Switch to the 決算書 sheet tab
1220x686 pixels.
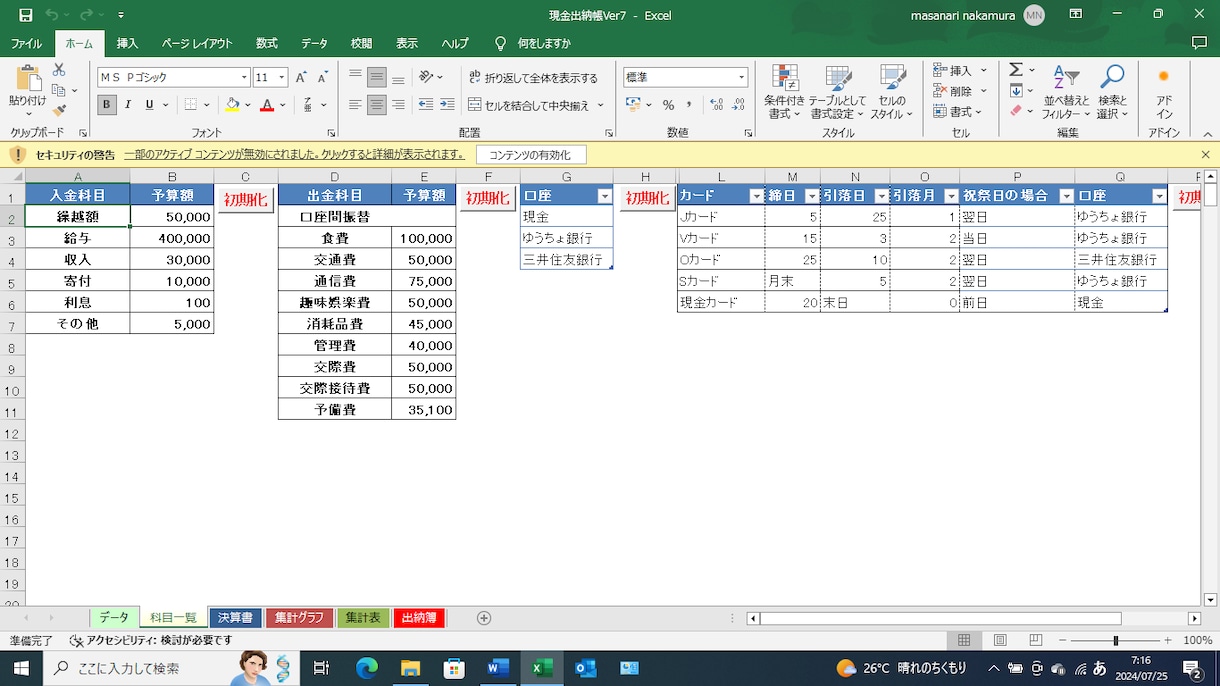click(235, 618)
